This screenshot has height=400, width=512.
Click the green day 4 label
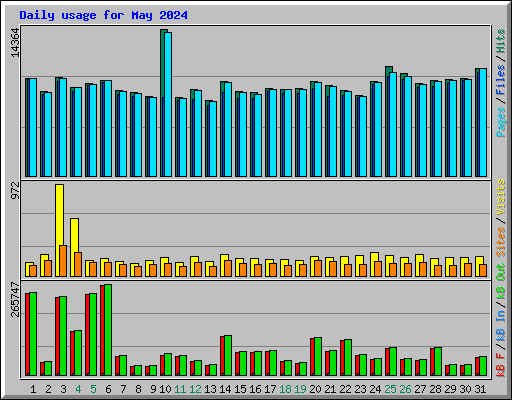(x=78, y=389)
